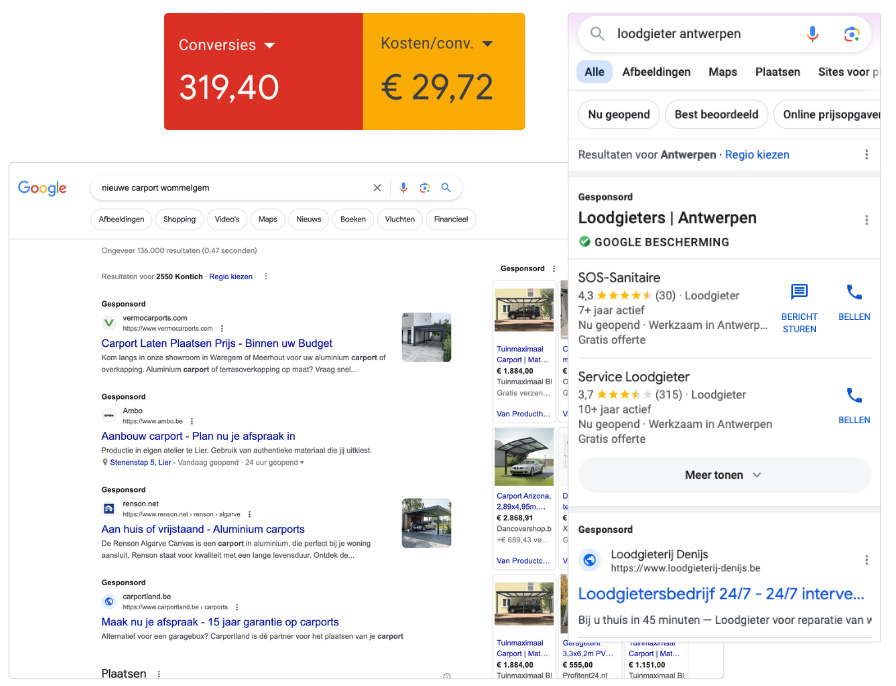
Task: Click the Bellen phone icon for SOS-Sanitaire
Action: (x=854, y=293)
